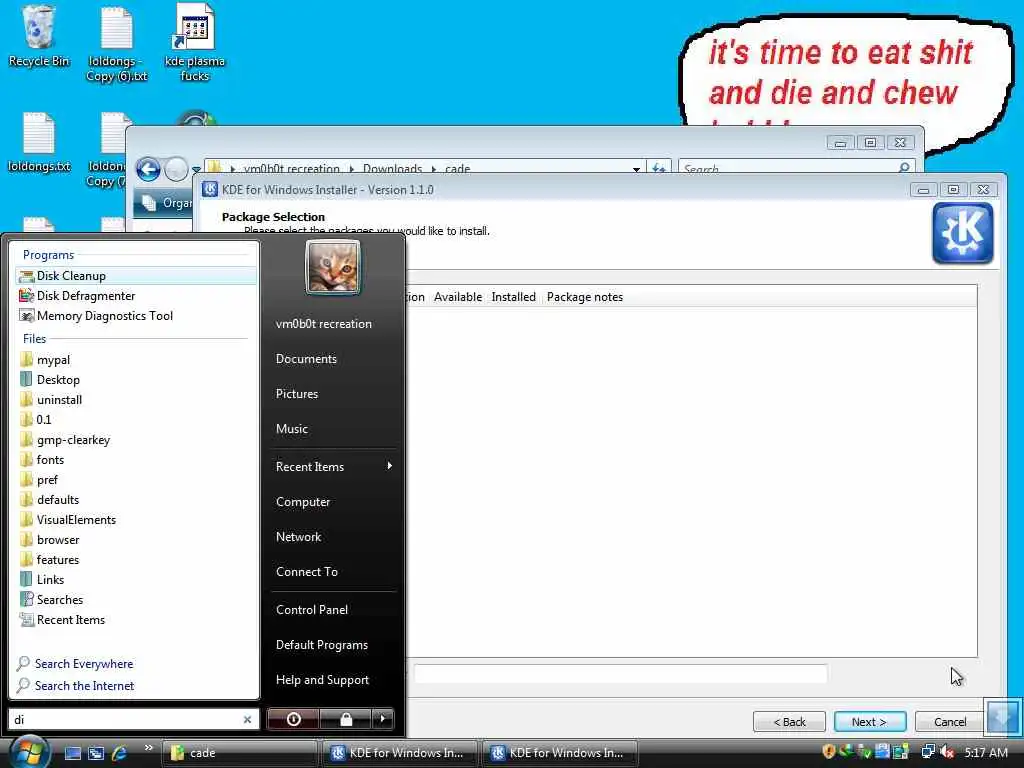Open the features folder result
This screenshot has width=1024, height=768.
coord(135,560)
